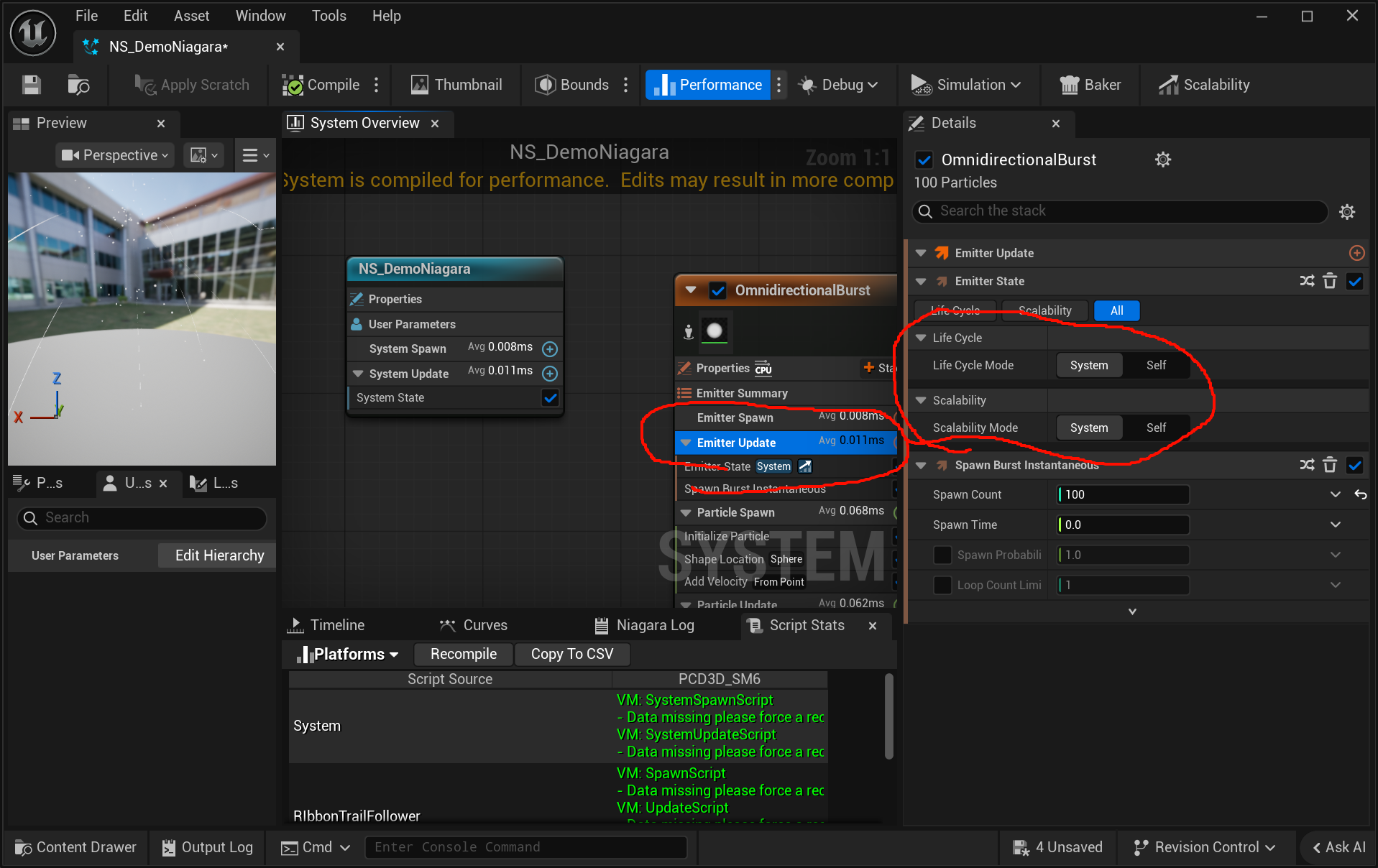Toggle the Emitter State enabled checkbox
1378x868 pixels.
1355,281
